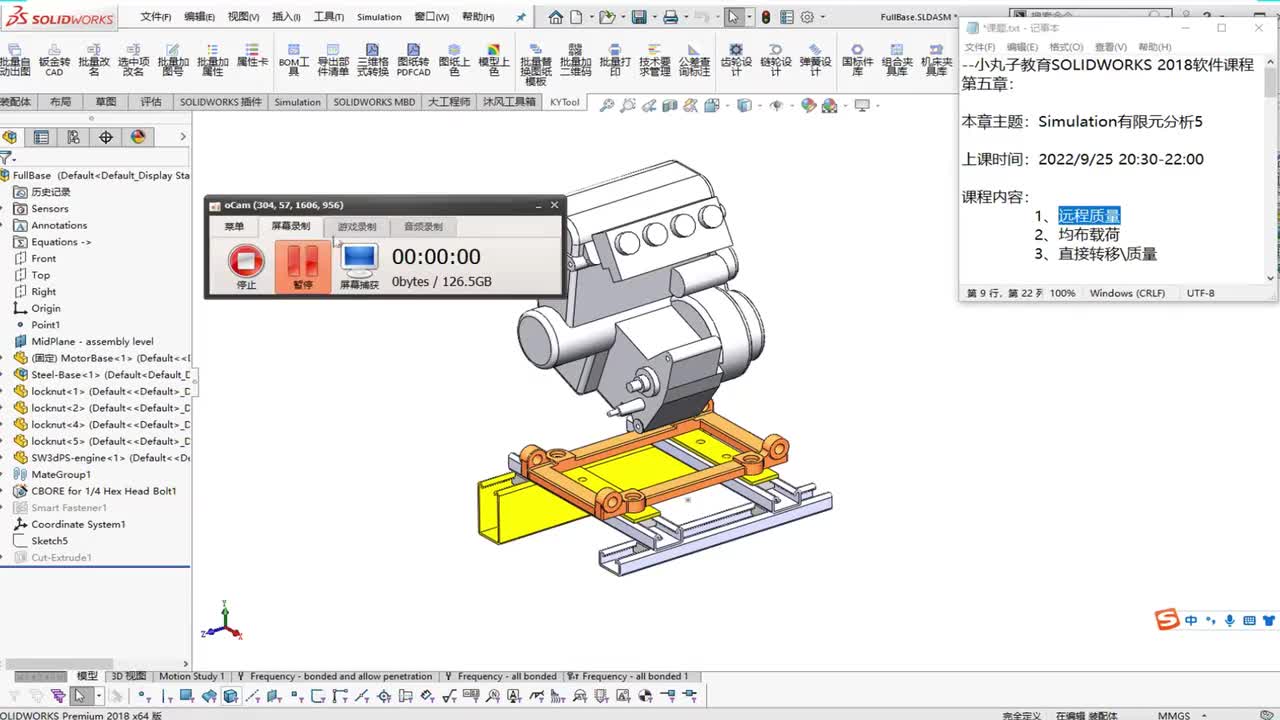1280x720 pixels.
Task: Click the 批量打印 icon
Action: tap(615, 60)
